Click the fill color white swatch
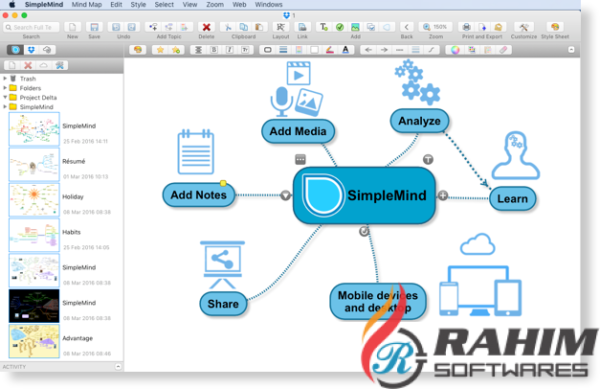The image size is (600, 389). 314,50
